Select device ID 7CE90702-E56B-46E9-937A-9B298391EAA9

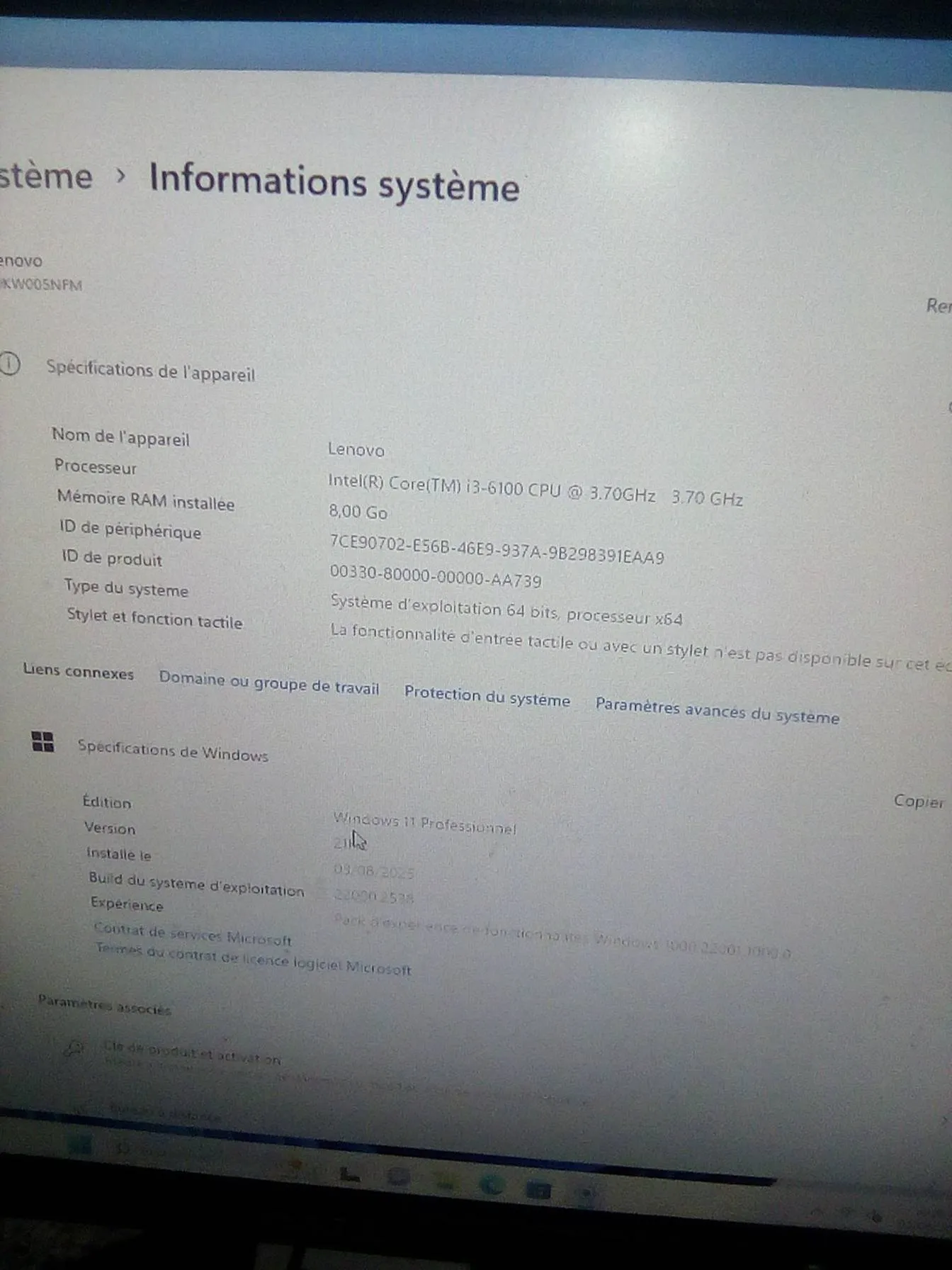click(x=497, y=550)
